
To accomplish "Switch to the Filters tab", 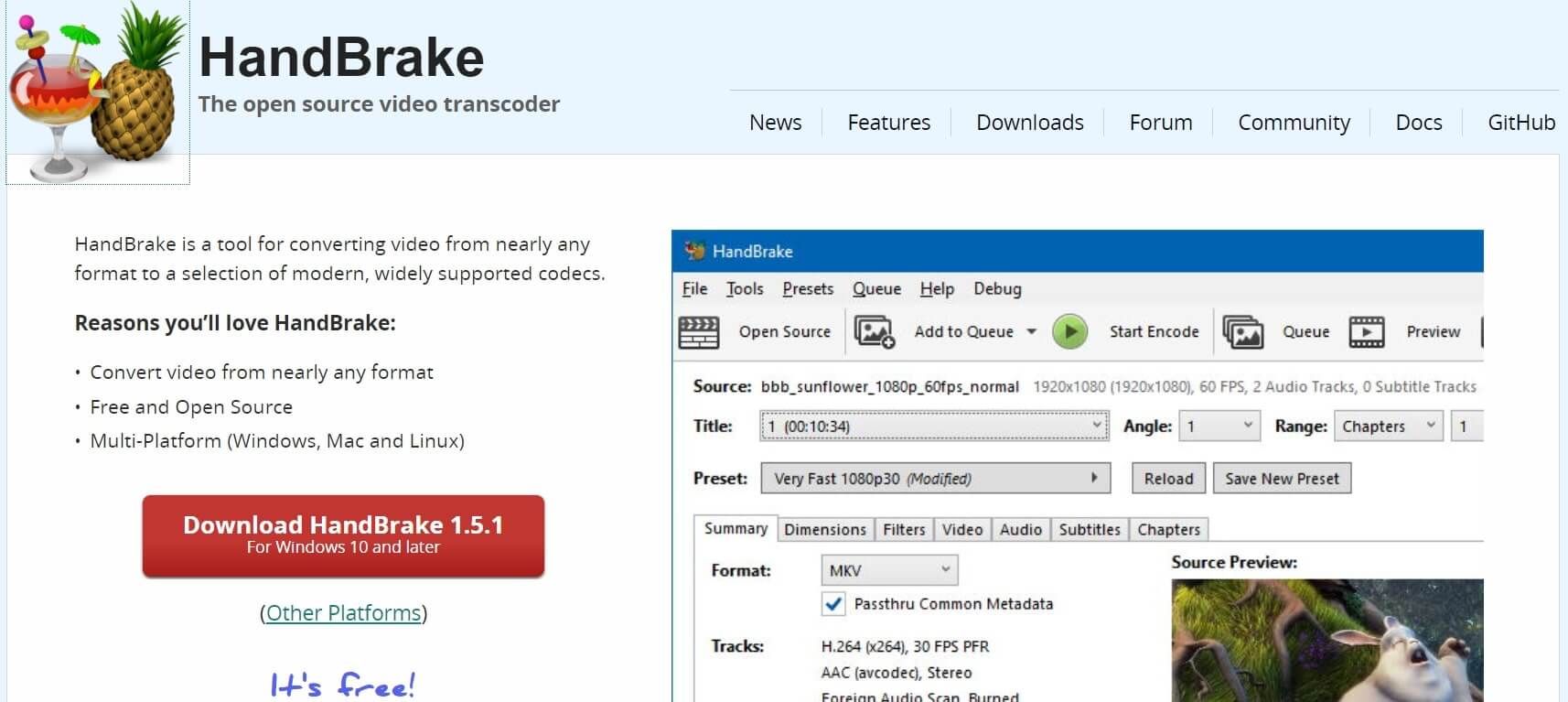I will 904,529.
